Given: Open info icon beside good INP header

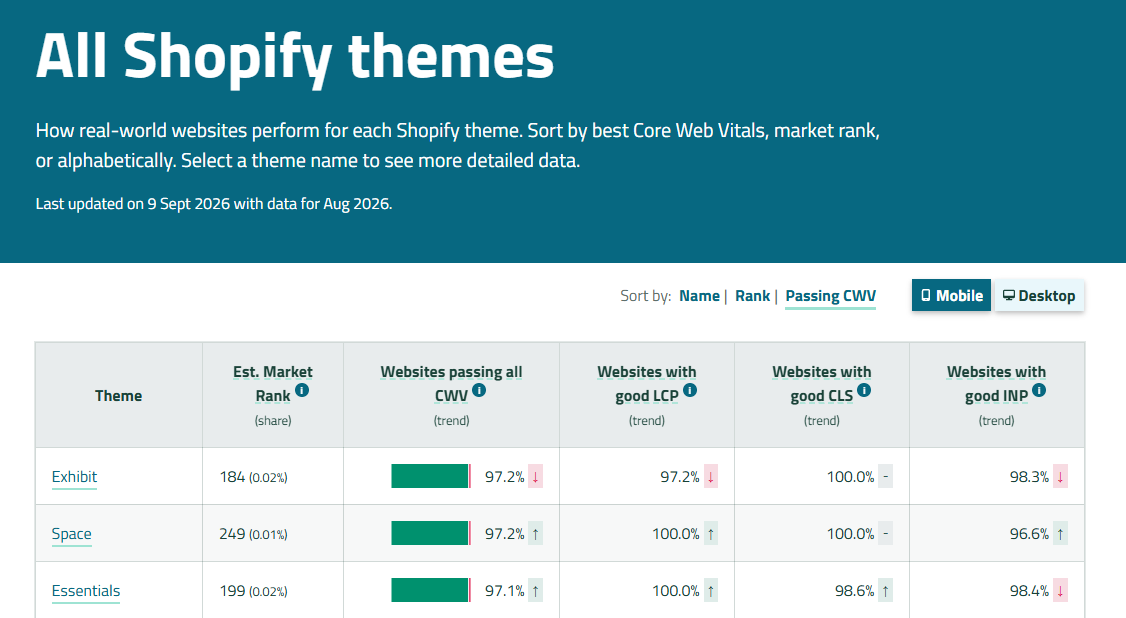Looking at the screenshot, I should [x=1039, y=390].
